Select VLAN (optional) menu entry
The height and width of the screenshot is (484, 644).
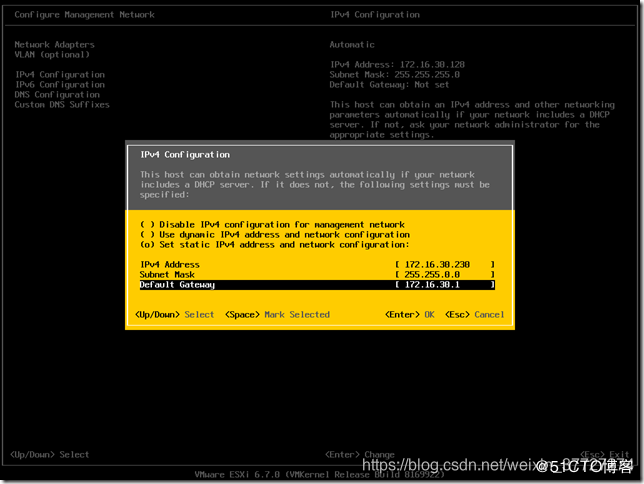[52, 55]
